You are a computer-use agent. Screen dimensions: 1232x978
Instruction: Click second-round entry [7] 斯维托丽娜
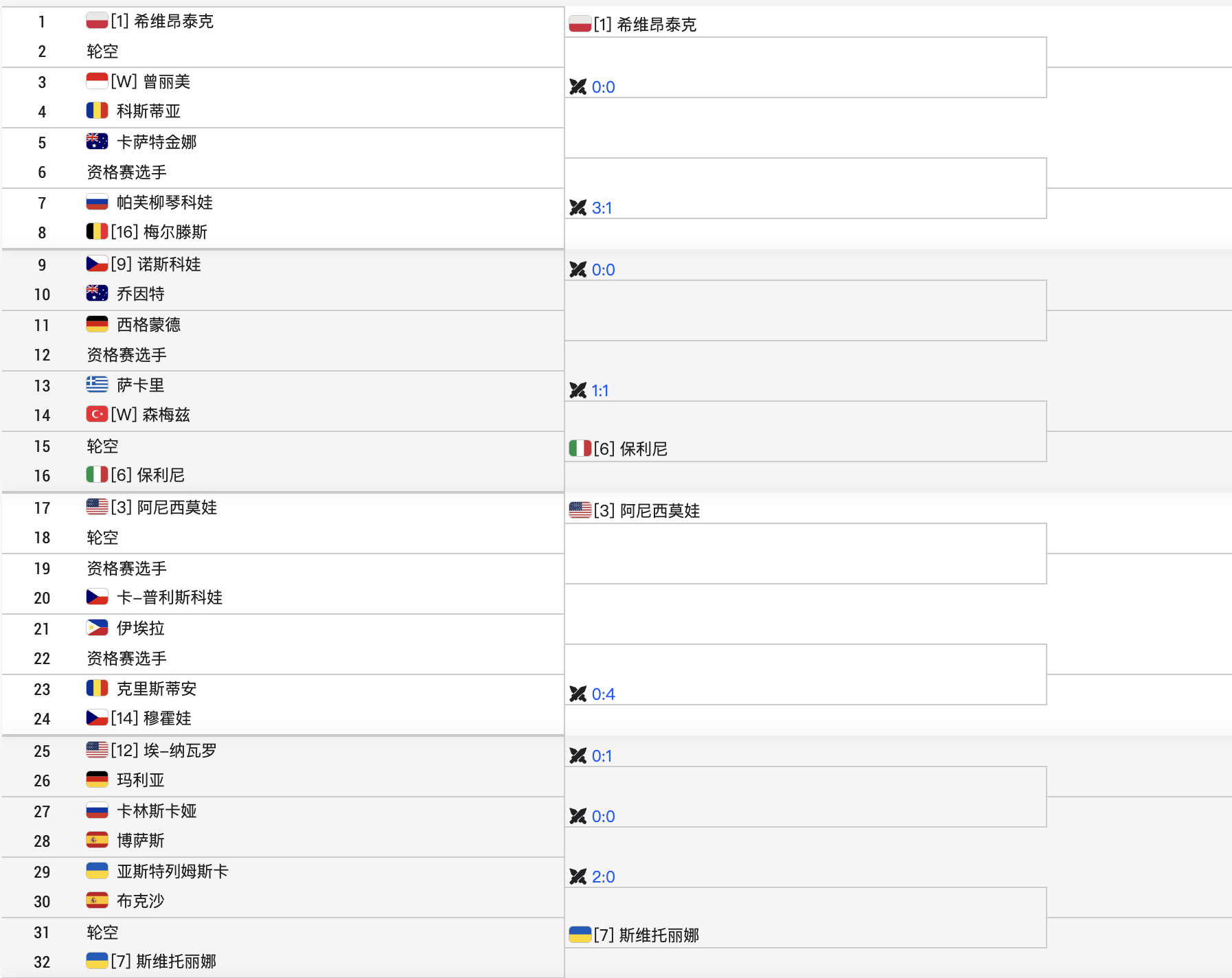646,935
